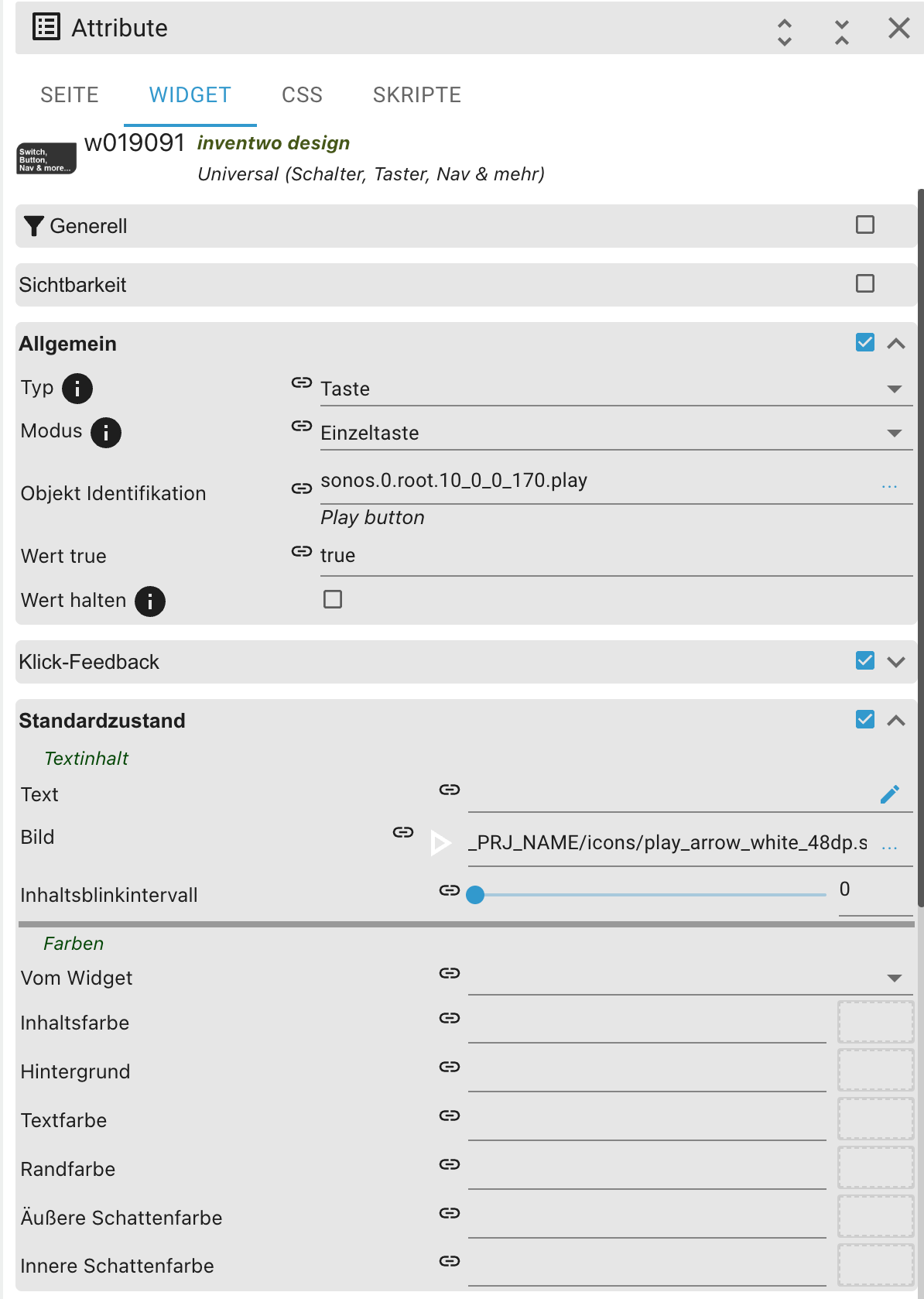Switch to the CSS tab
Image resolution: width=924 pixels, height=1299 pixels.
[302, 95]
